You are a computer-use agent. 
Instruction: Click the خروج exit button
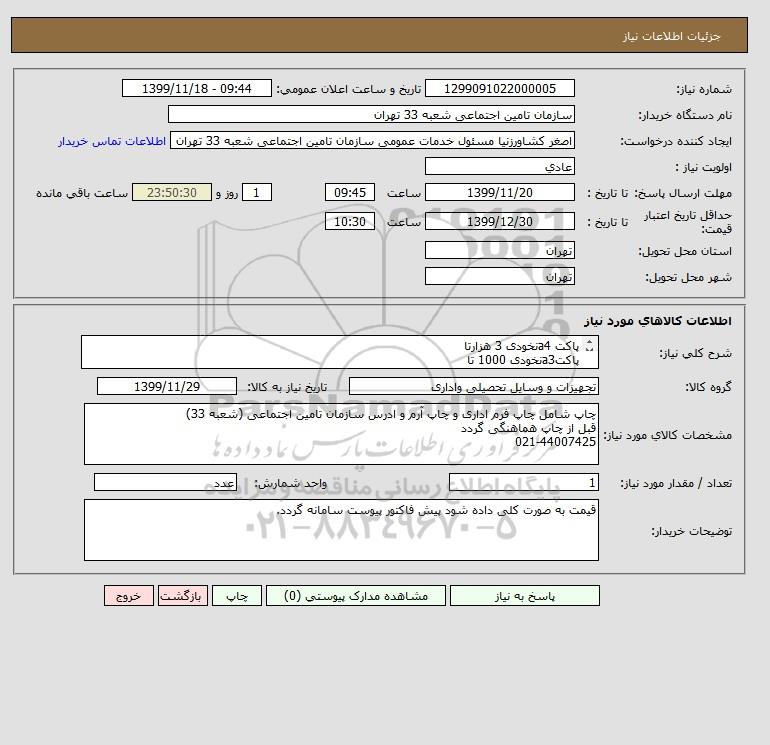point(129,596)
